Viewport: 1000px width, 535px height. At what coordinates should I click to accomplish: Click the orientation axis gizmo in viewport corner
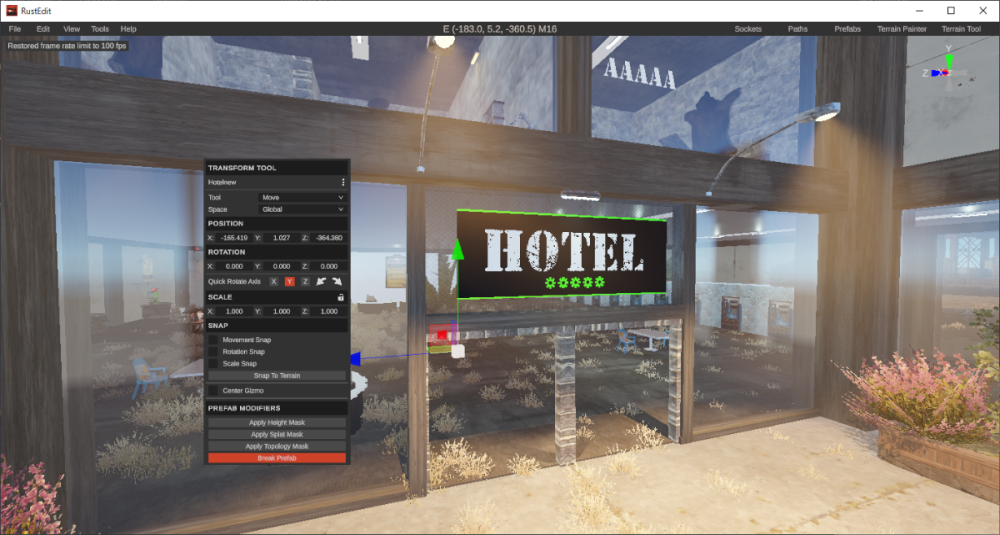pos(947,72)
